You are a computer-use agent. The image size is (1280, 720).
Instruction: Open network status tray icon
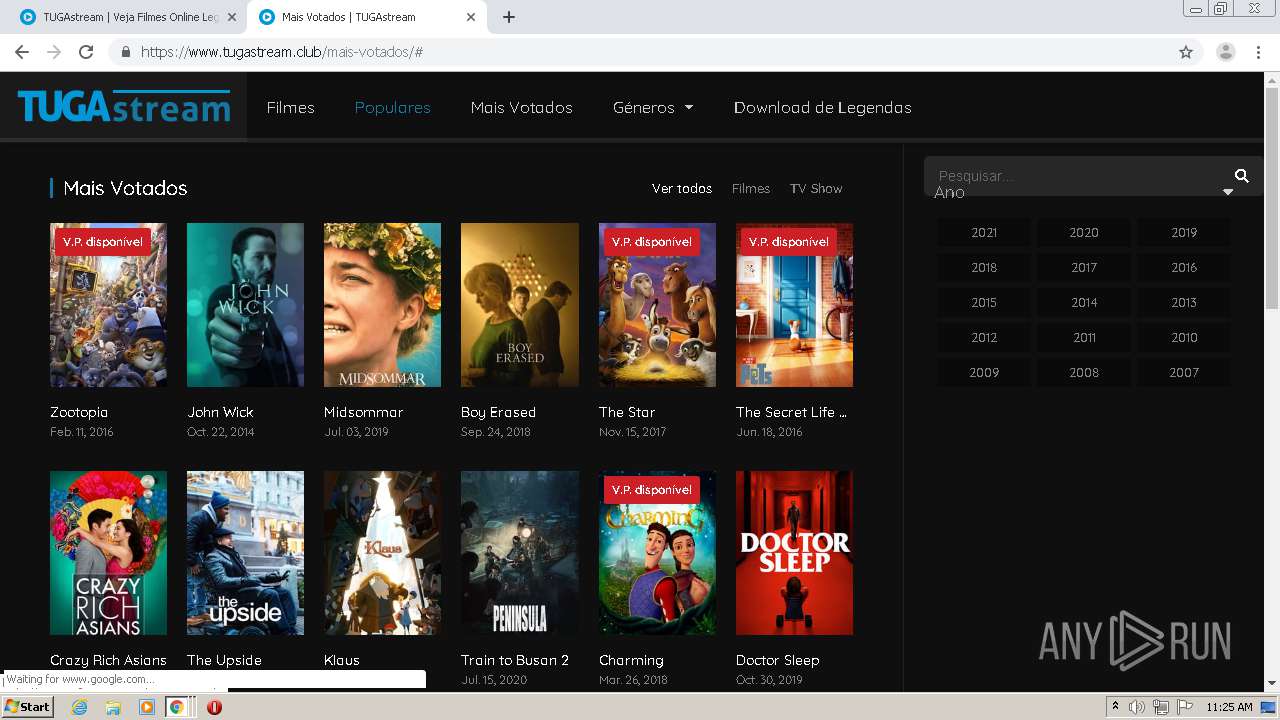(1160, 707)
